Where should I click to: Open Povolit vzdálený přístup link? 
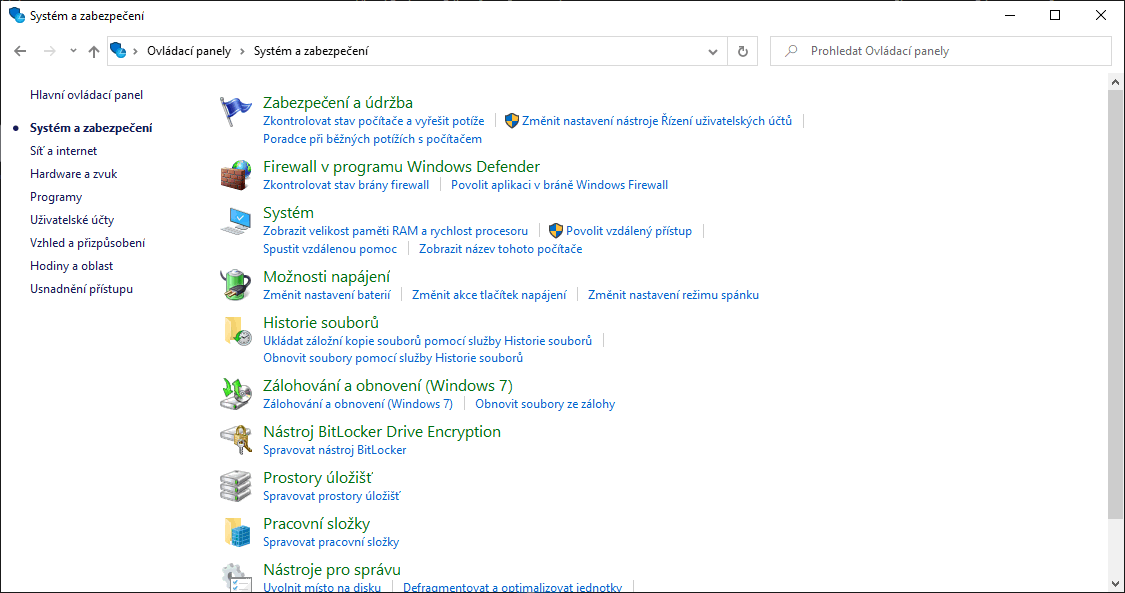tap(628, 231)
